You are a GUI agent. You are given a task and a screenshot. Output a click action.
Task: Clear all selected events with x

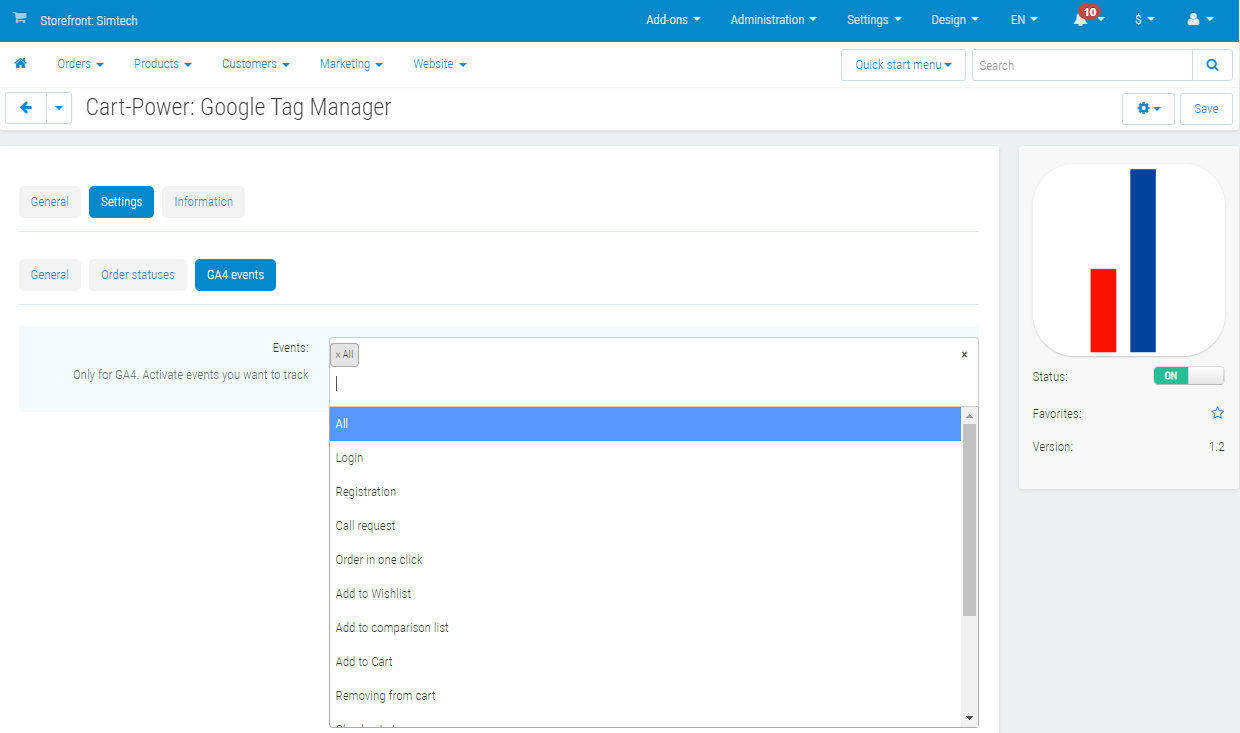tap(964, 355)
